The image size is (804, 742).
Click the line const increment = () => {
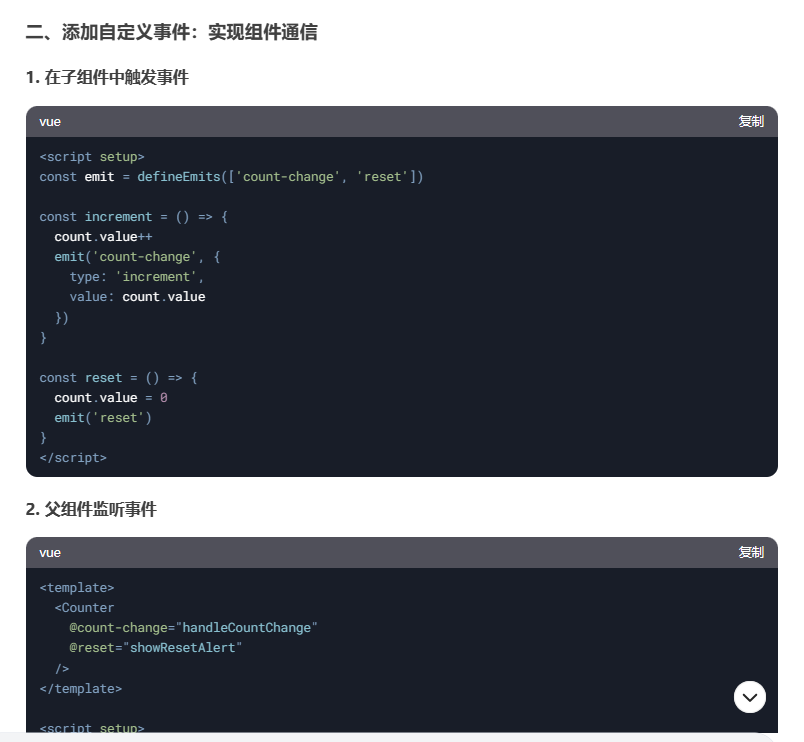coord(134,217)
